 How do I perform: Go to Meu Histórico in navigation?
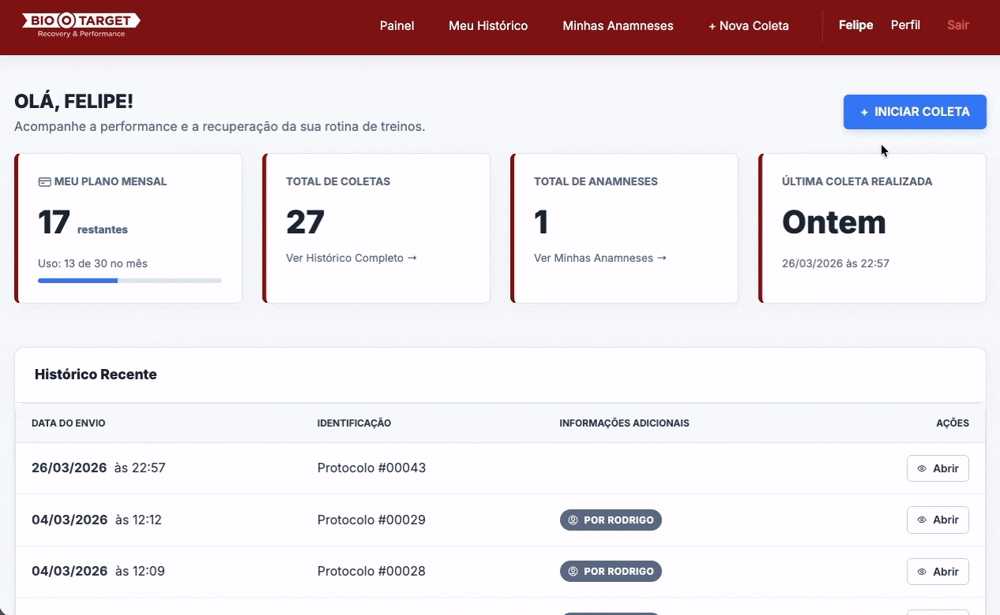[488, 26]
